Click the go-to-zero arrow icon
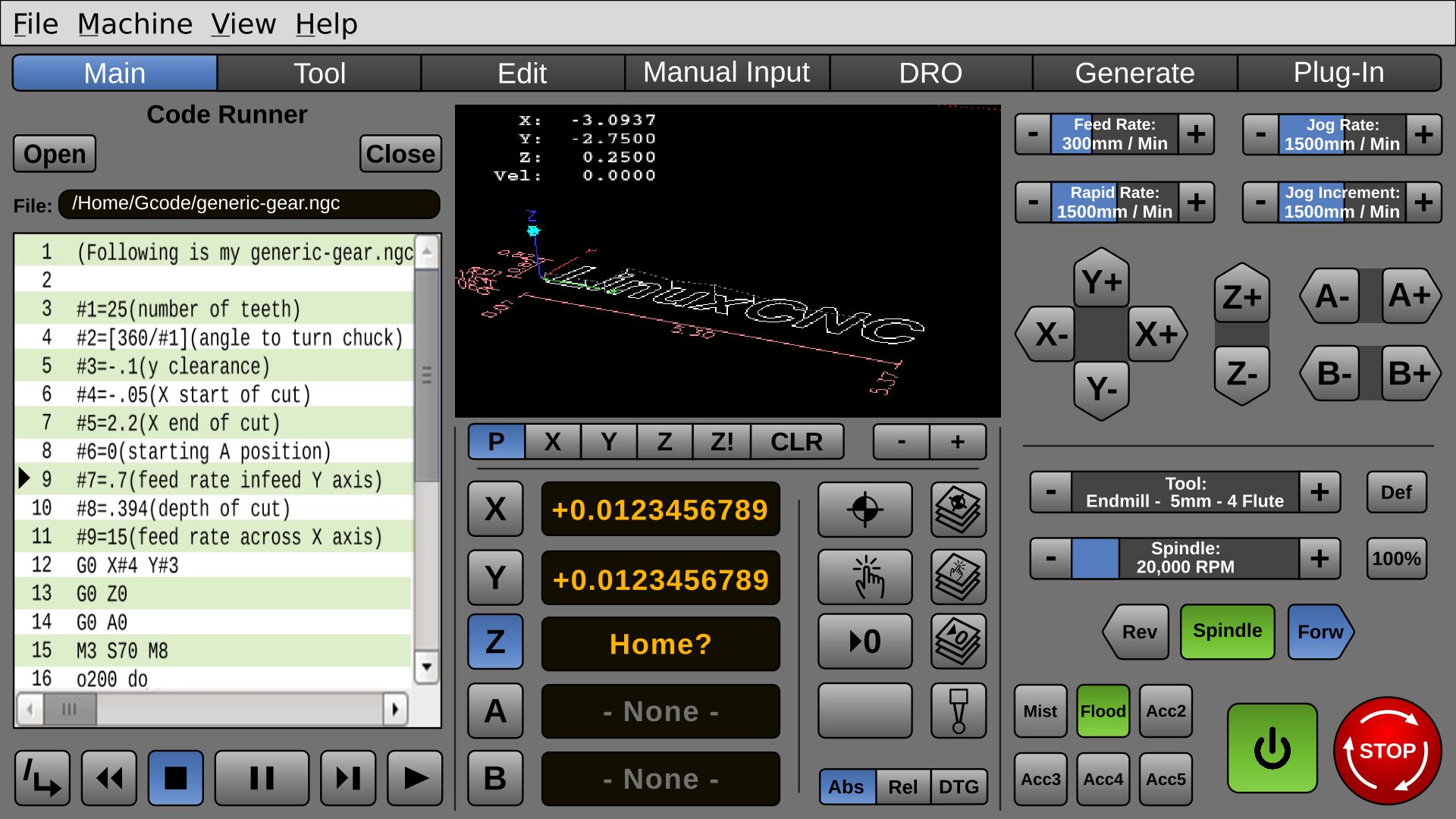Screen dimensions: 1456x819 pos(864,642)
